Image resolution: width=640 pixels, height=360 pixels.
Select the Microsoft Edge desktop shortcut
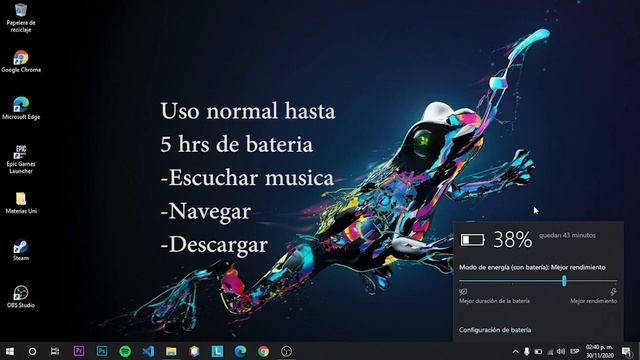(x=21, y=108)
